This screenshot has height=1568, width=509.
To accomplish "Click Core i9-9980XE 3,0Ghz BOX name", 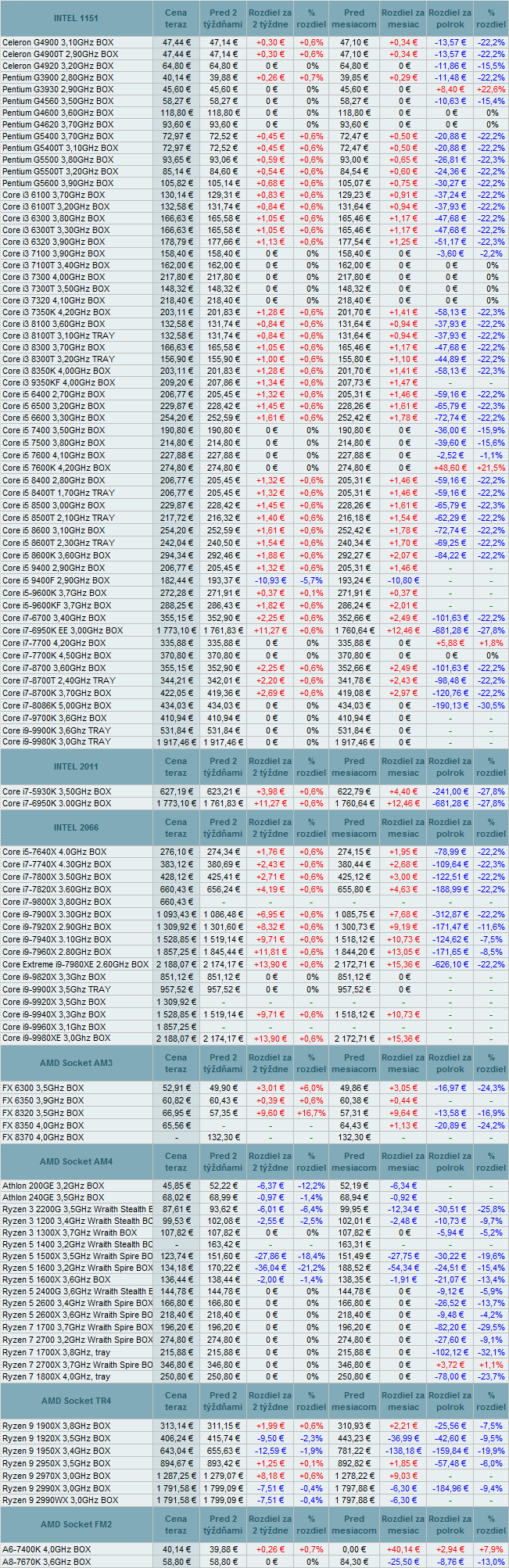I will [56, 1038].
